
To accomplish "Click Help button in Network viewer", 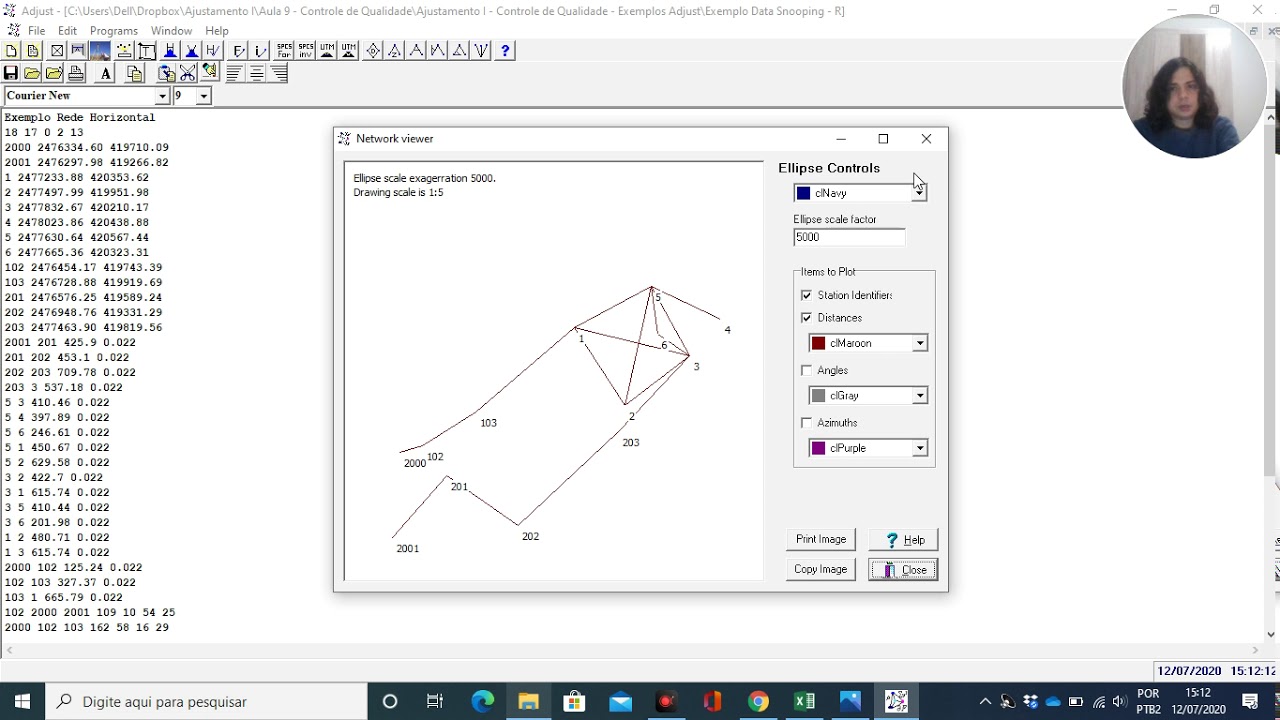I will pos(903,539).
